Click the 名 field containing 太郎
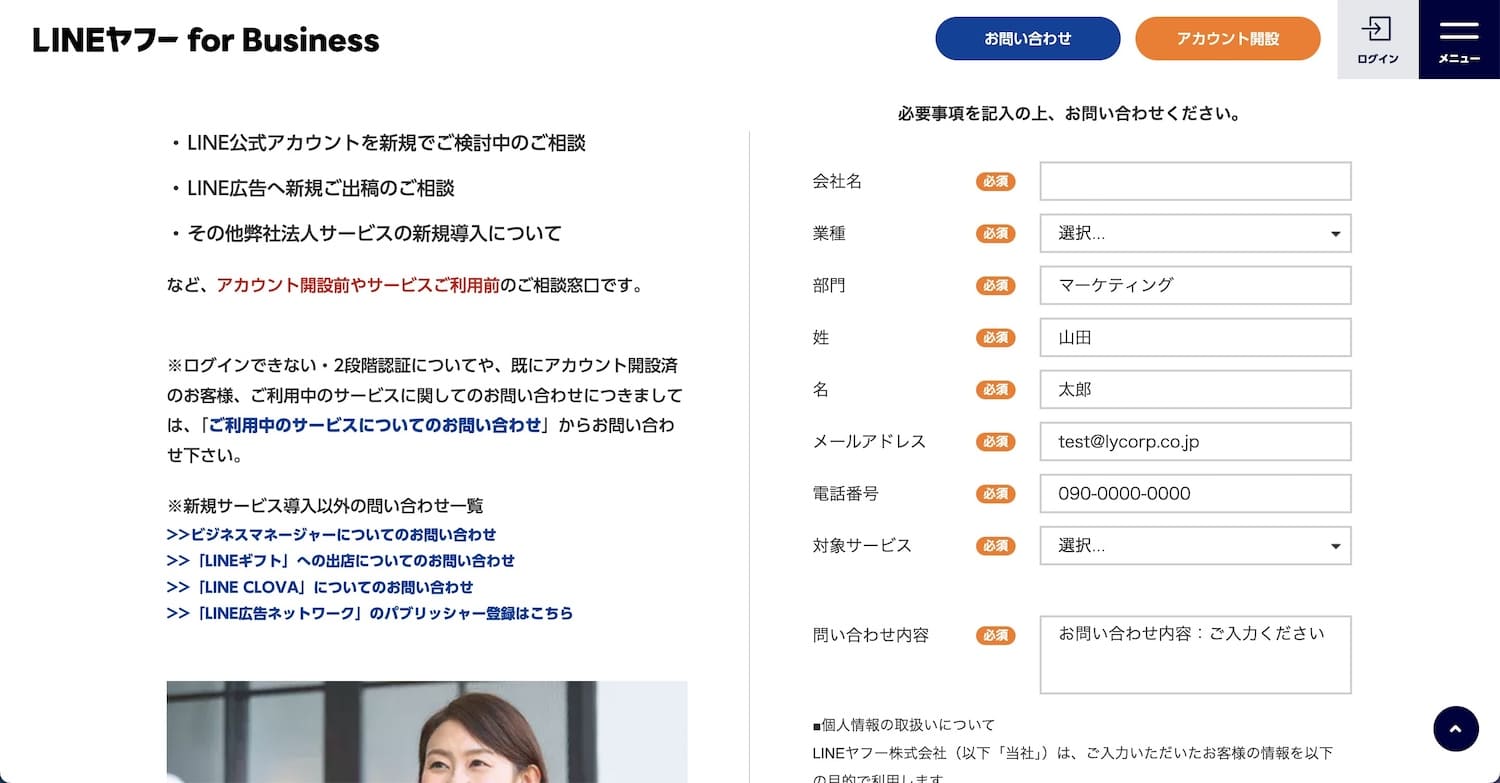Screen dimensions: 1500x783 click(x=1195, y=389)
